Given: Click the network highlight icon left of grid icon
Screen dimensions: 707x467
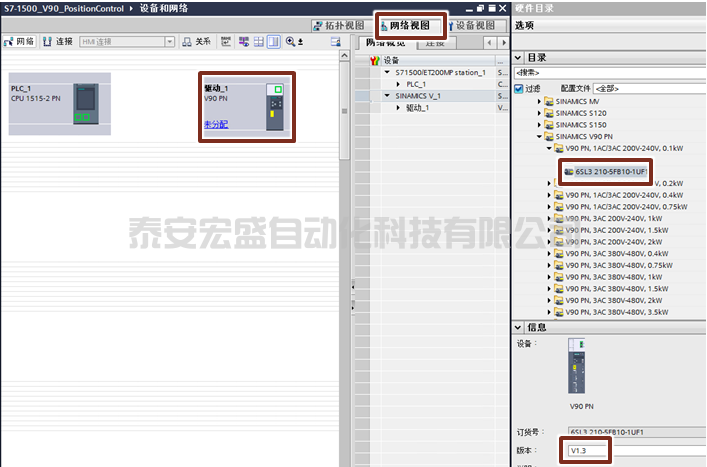Looking at the screenshot, I should 244,41.
